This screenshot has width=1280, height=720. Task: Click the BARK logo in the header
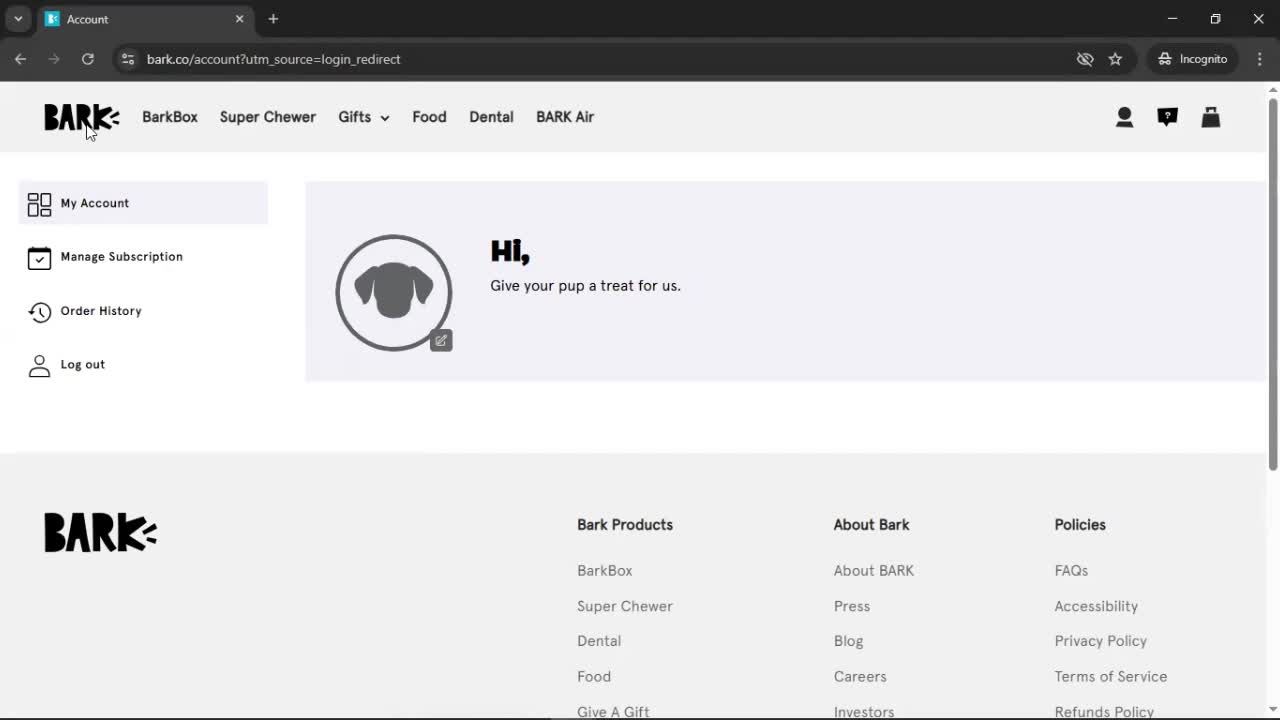click(x=81, y=117)
